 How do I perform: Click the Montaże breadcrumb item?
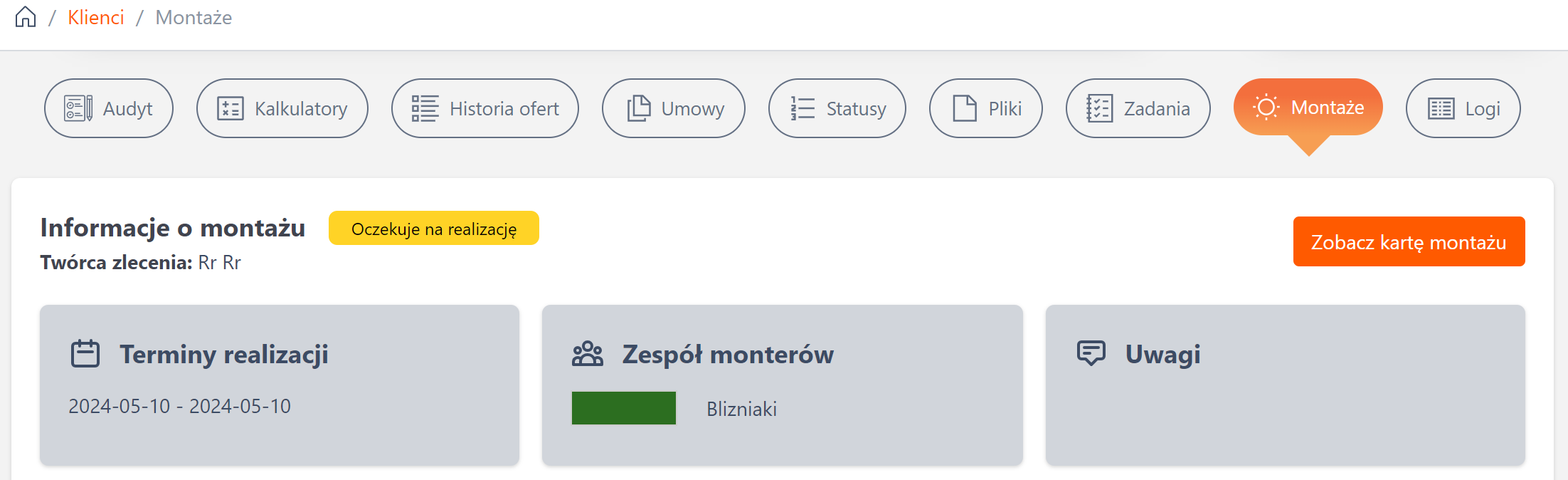coord(194,17)
